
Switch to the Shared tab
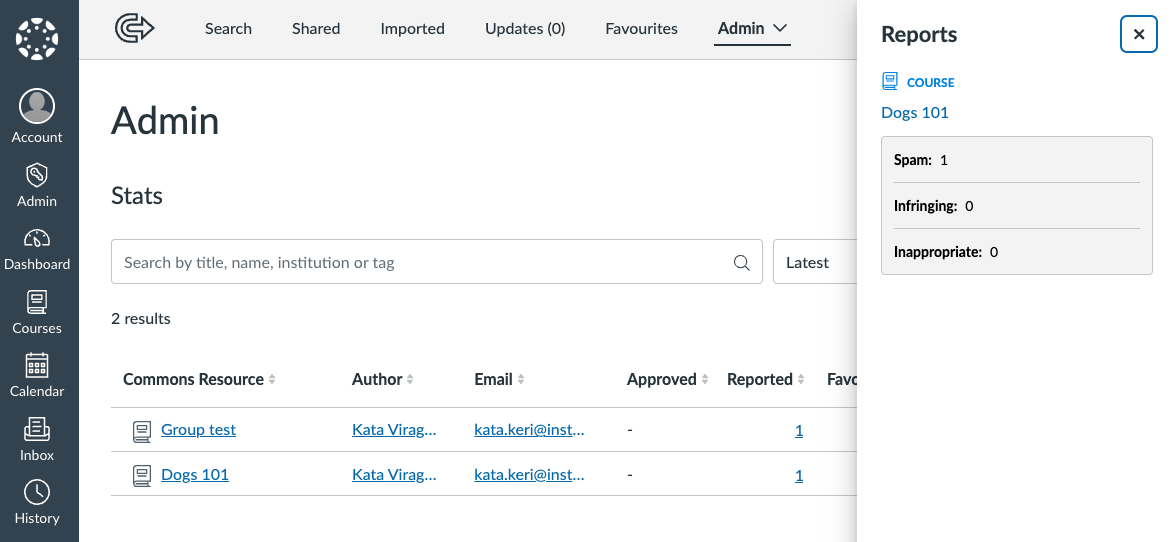(316, 29)
